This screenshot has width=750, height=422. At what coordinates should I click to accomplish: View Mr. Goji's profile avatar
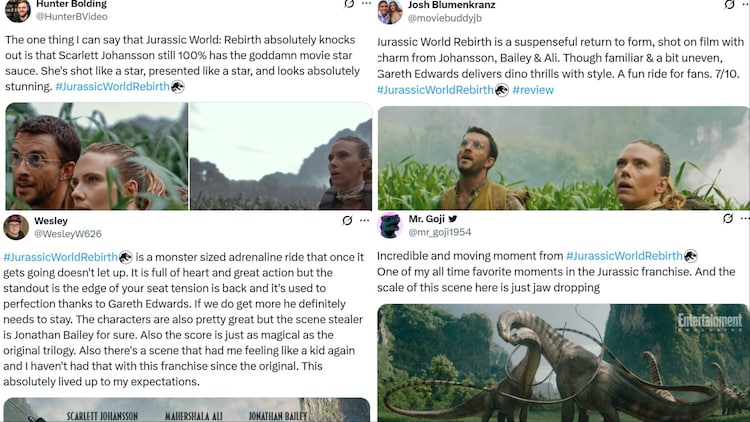point(390,226)
